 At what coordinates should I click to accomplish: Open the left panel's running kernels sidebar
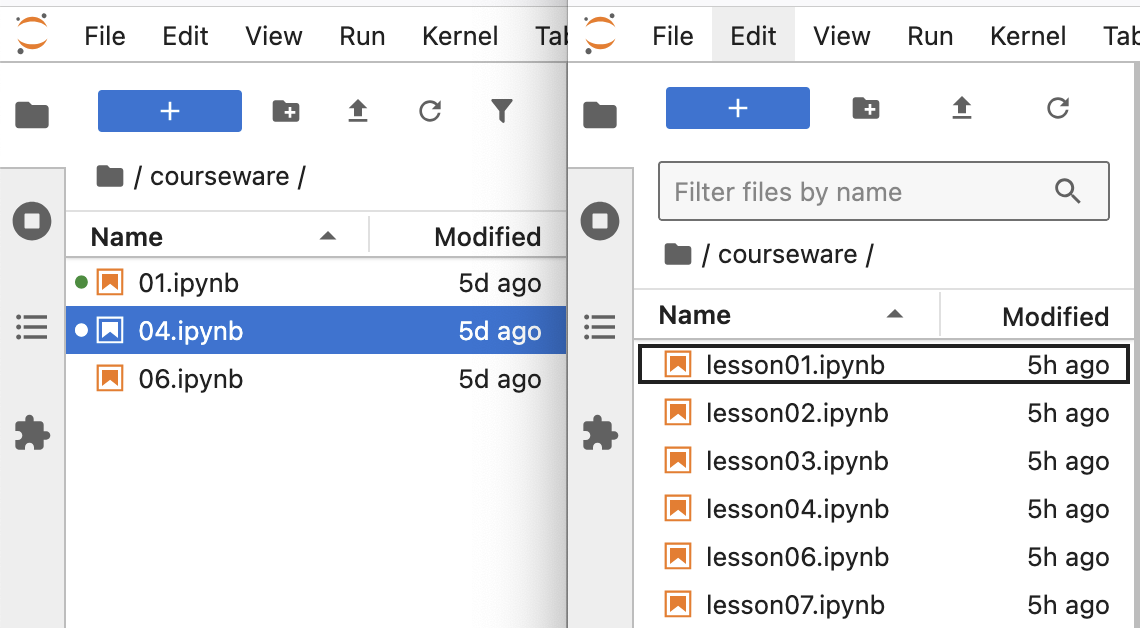pyautogui.click(x=32, y=220)
